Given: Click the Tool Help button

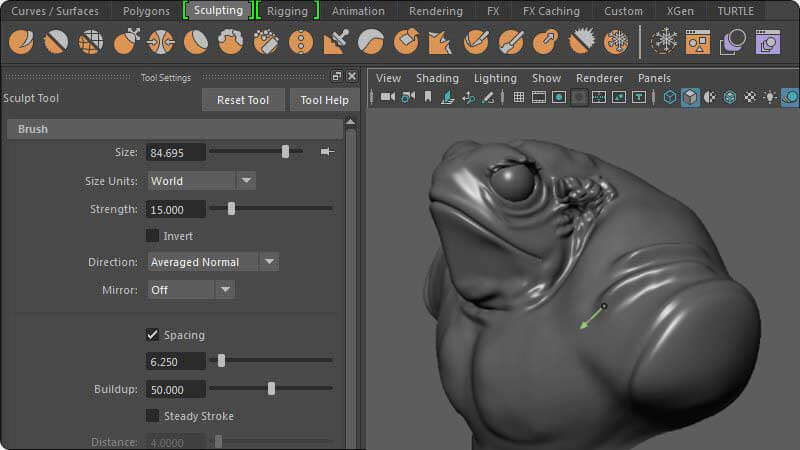Looking at the screenshot, I should [x=324, y=100].
